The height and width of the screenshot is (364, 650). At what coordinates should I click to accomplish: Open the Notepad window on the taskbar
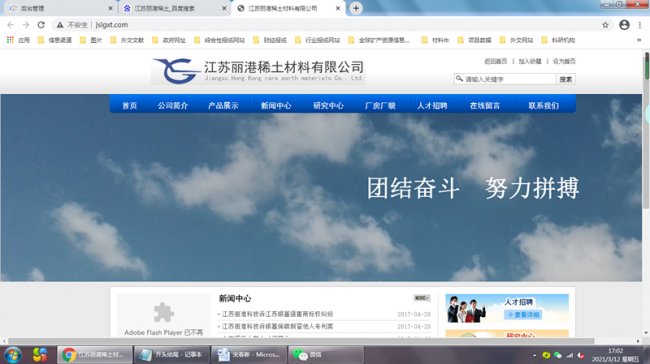click(x=172, y=355)
